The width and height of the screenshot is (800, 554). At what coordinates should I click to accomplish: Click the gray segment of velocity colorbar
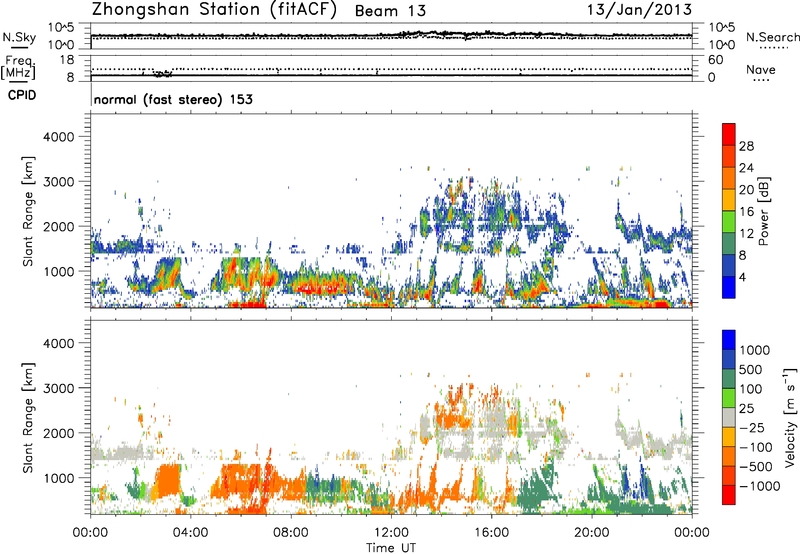[729, 418]
